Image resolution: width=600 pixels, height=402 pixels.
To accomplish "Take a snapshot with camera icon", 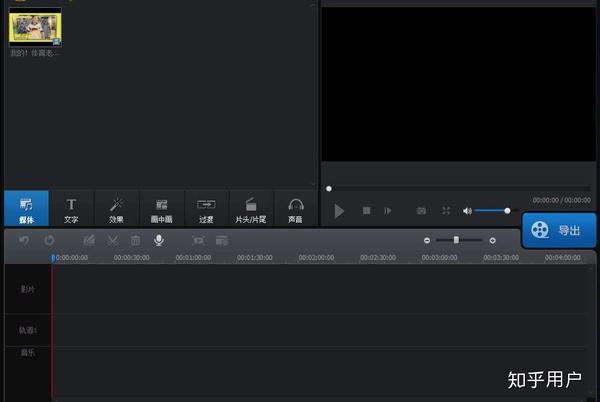I will 421,211.
